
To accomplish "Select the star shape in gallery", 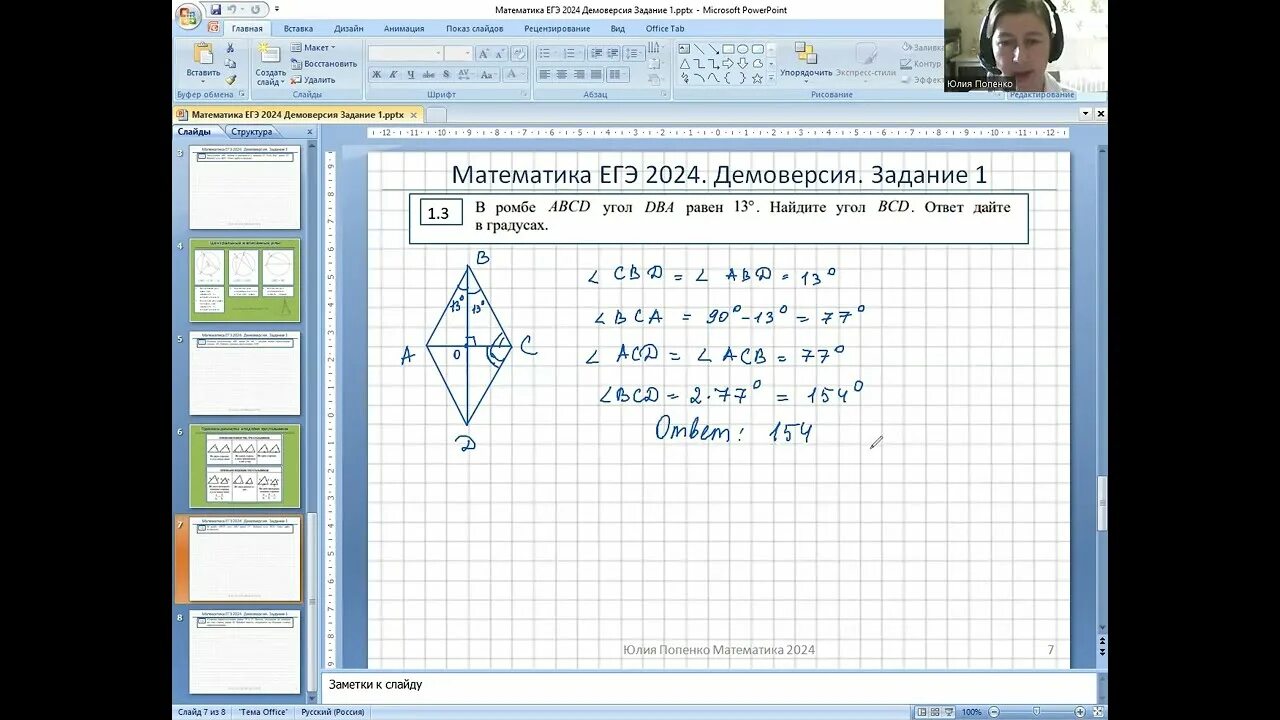I will click(757, 78).
